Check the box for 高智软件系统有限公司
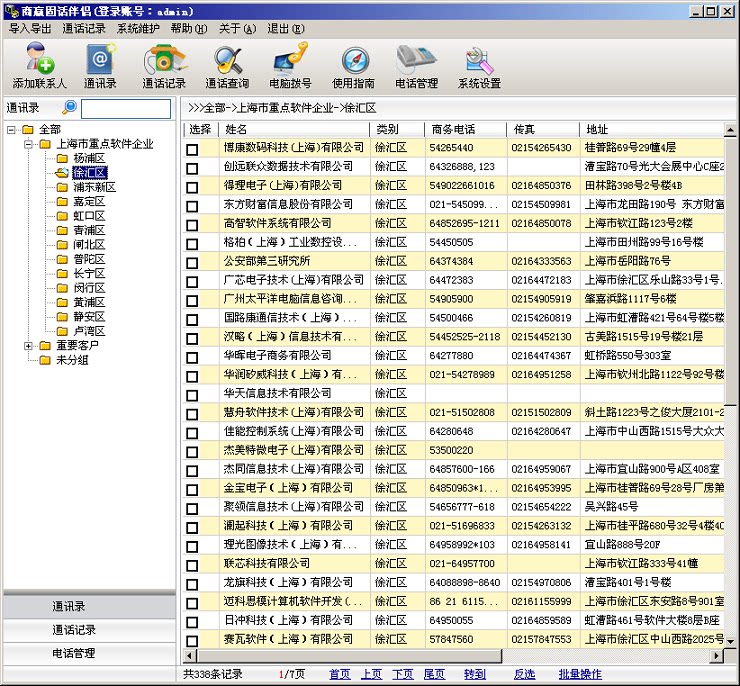 pyautogui.click(x=192, y=225)
